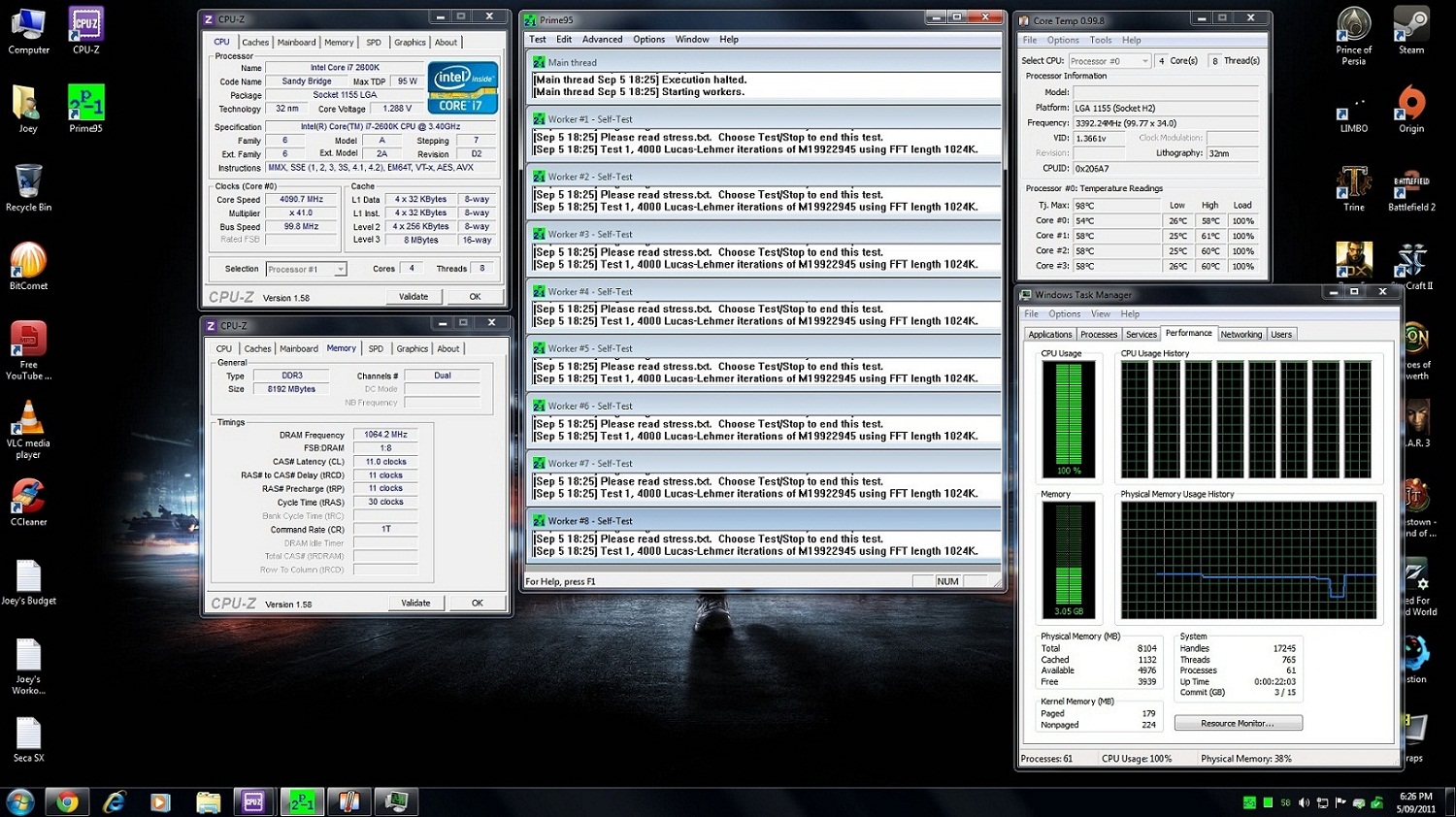Click the DRAM Frequency 1064.2 MHz value
The width and height of the screenshot is (1456, 817).
point(385,435)
